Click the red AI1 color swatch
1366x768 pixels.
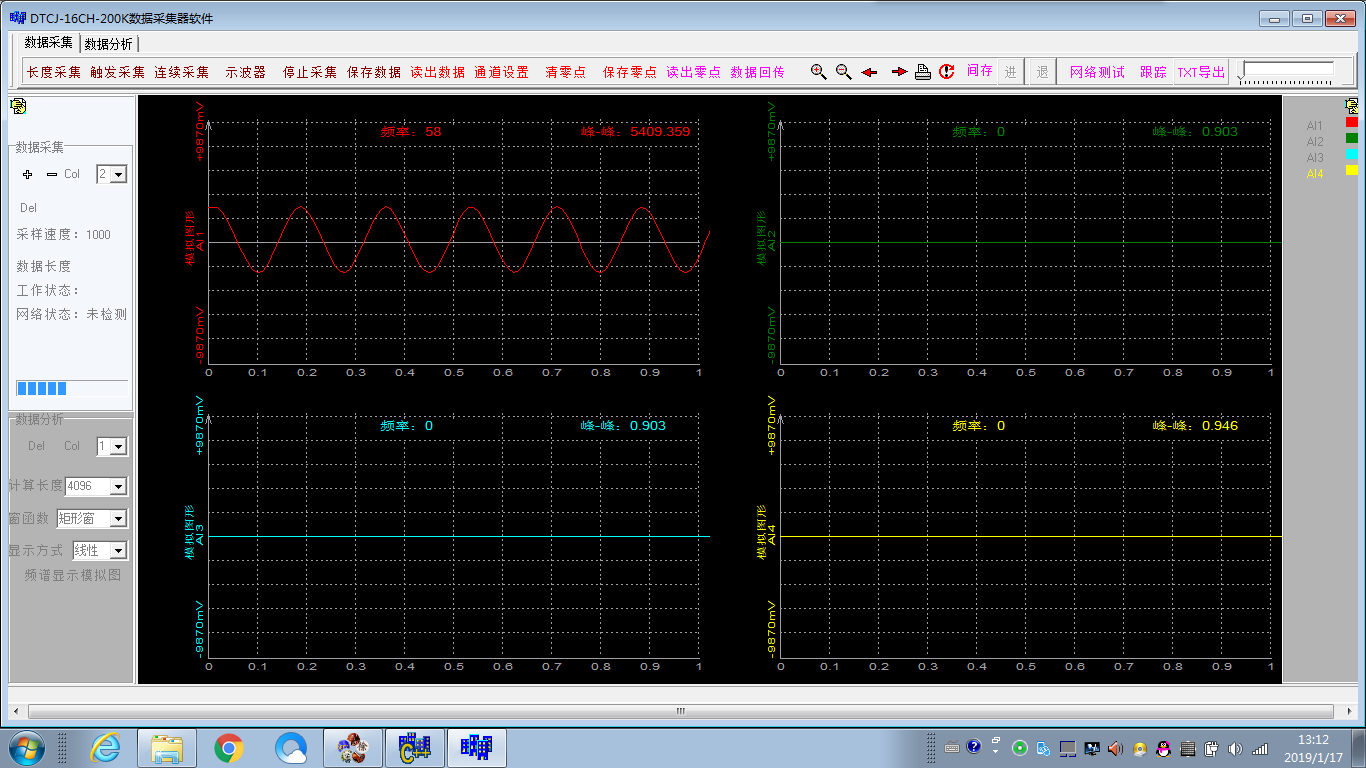click(1351, 123)
